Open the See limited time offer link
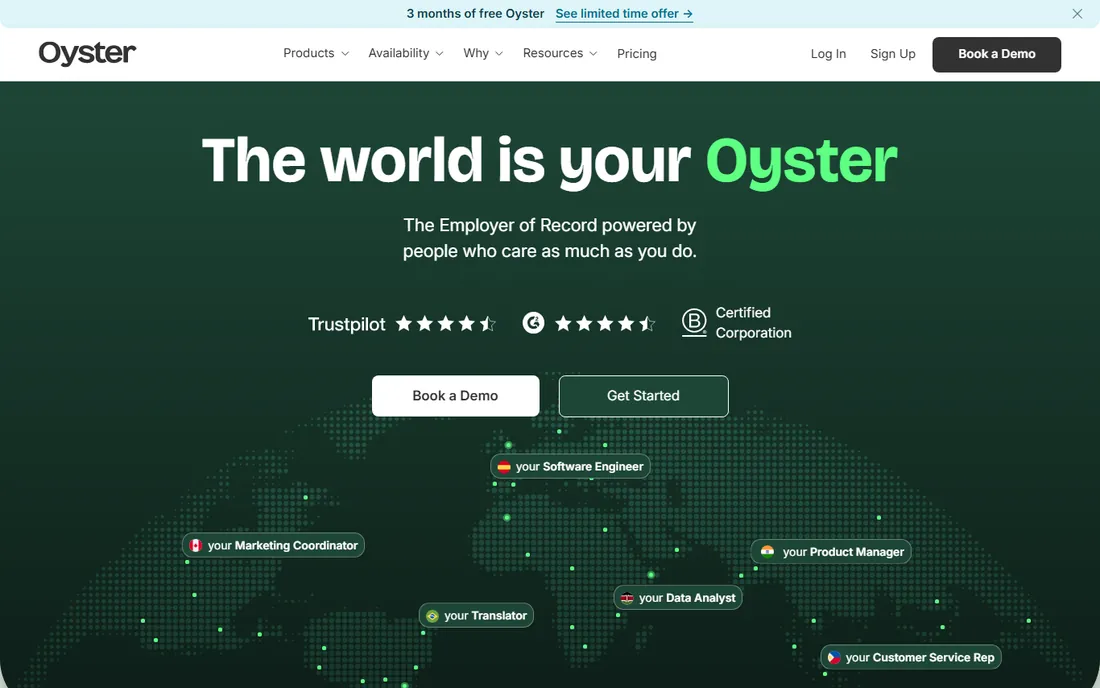Viewport: 1100px width, 688px height. click(x=624, y=13)
